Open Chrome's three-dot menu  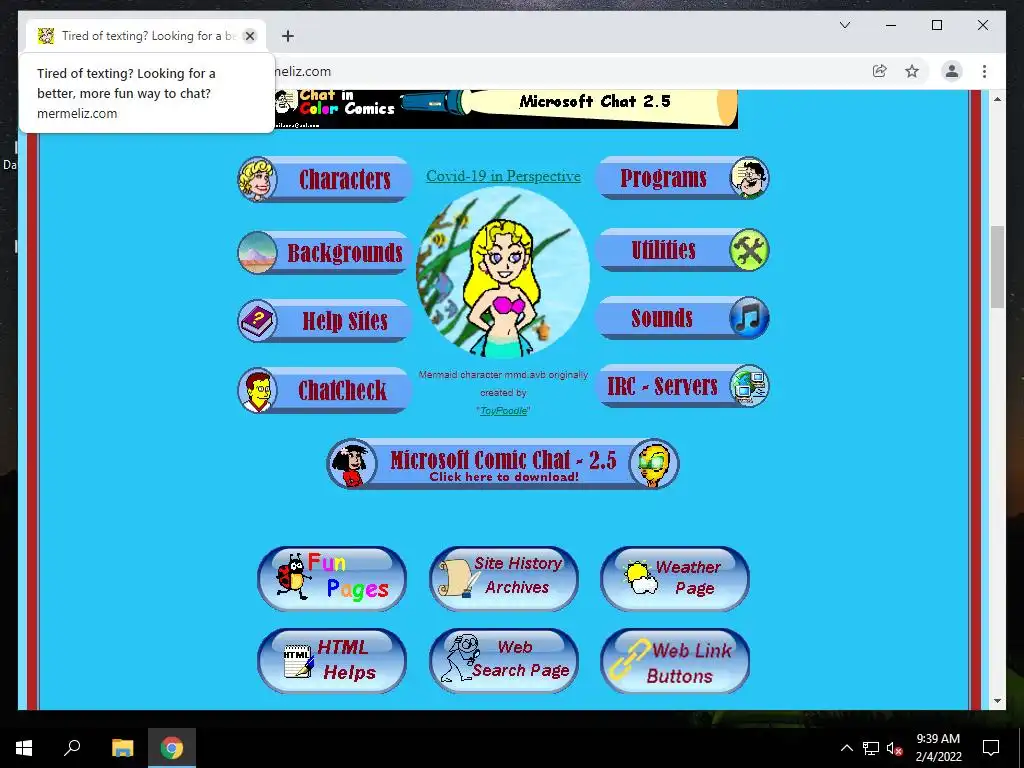coord(984,71)
